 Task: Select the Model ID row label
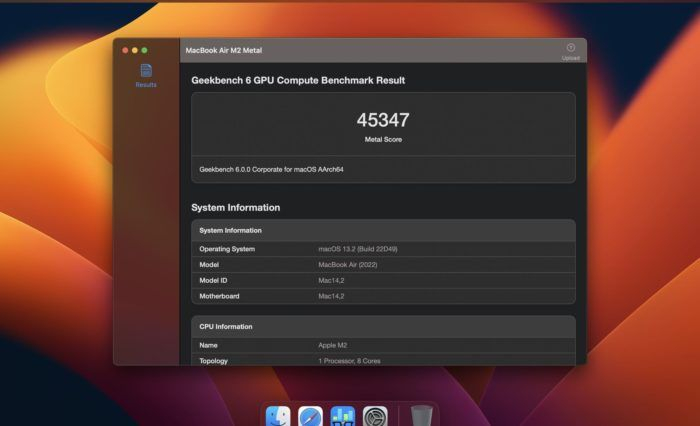coord(213,280)
